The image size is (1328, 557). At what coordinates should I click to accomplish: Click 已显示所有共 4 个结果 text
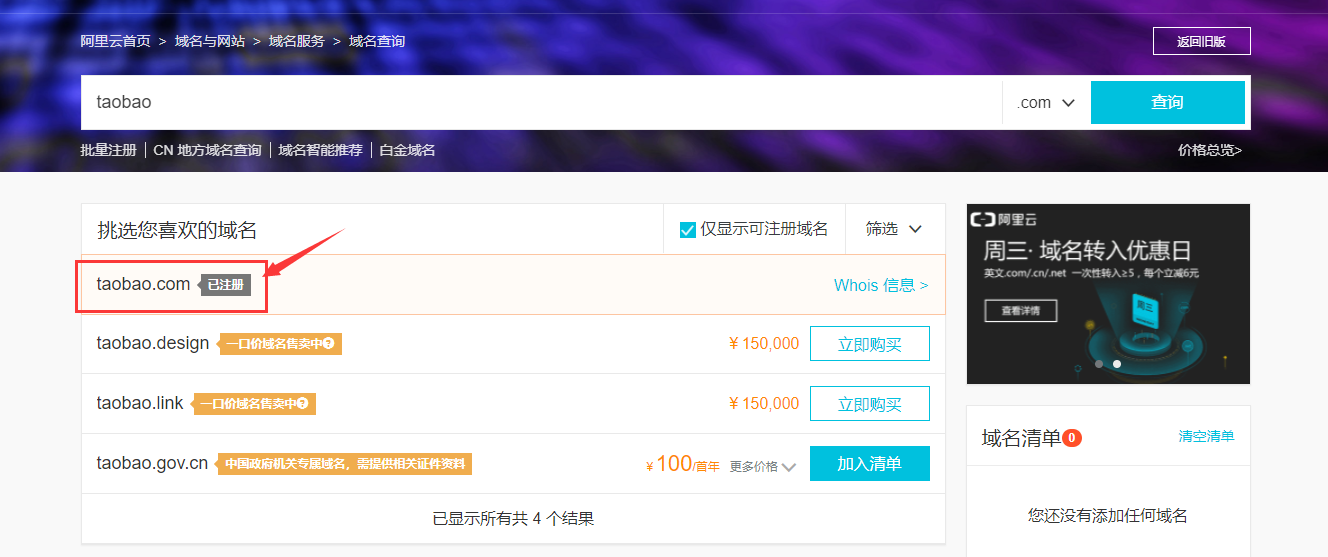(513, 518)
